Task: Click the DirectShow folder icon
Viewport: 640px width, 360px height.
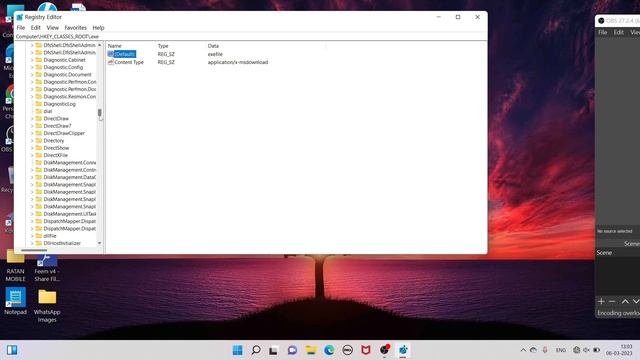Action: [39, 148]
